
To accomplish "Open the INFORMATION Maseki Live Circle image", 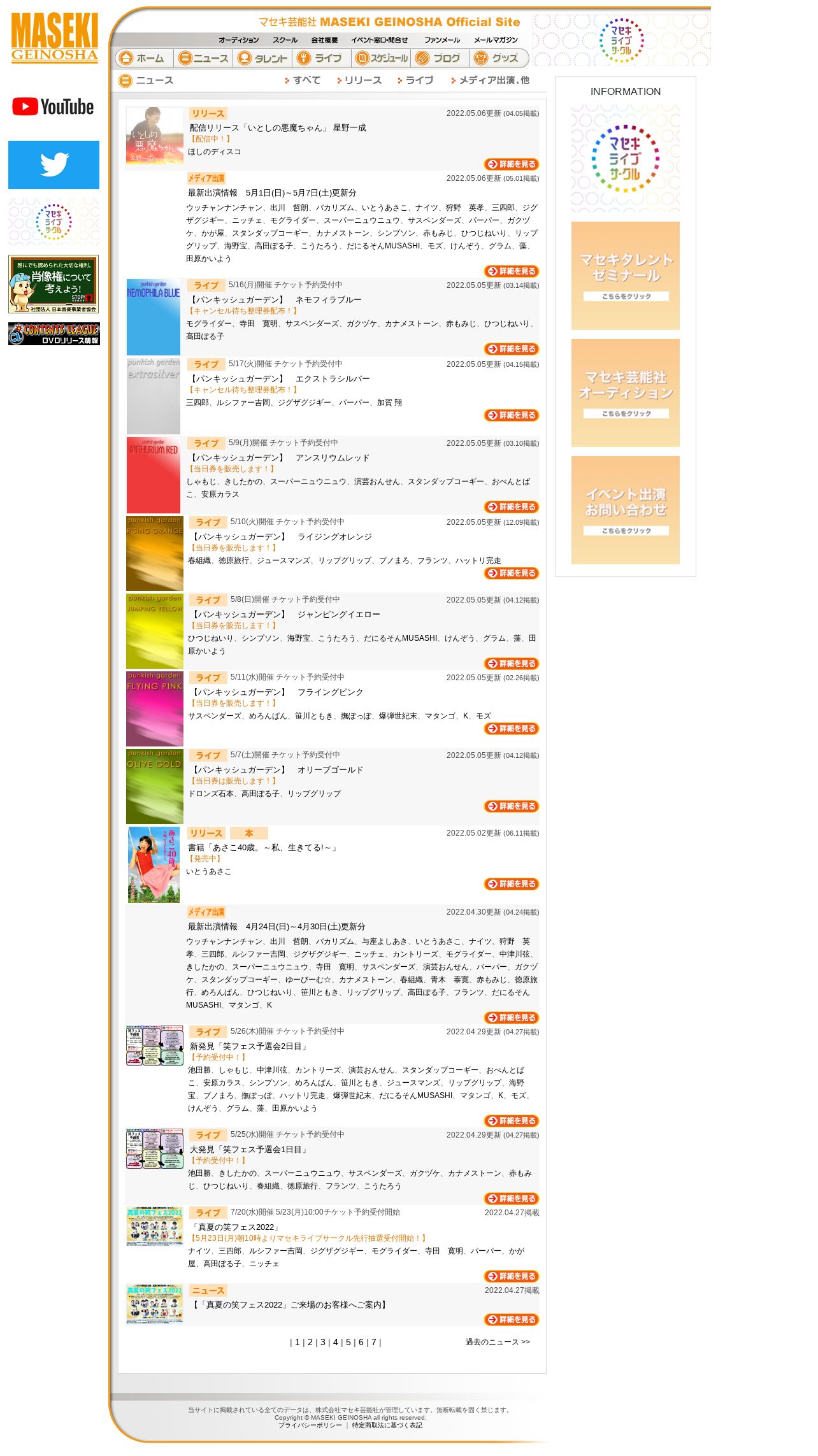I will [x=625, y=159].
